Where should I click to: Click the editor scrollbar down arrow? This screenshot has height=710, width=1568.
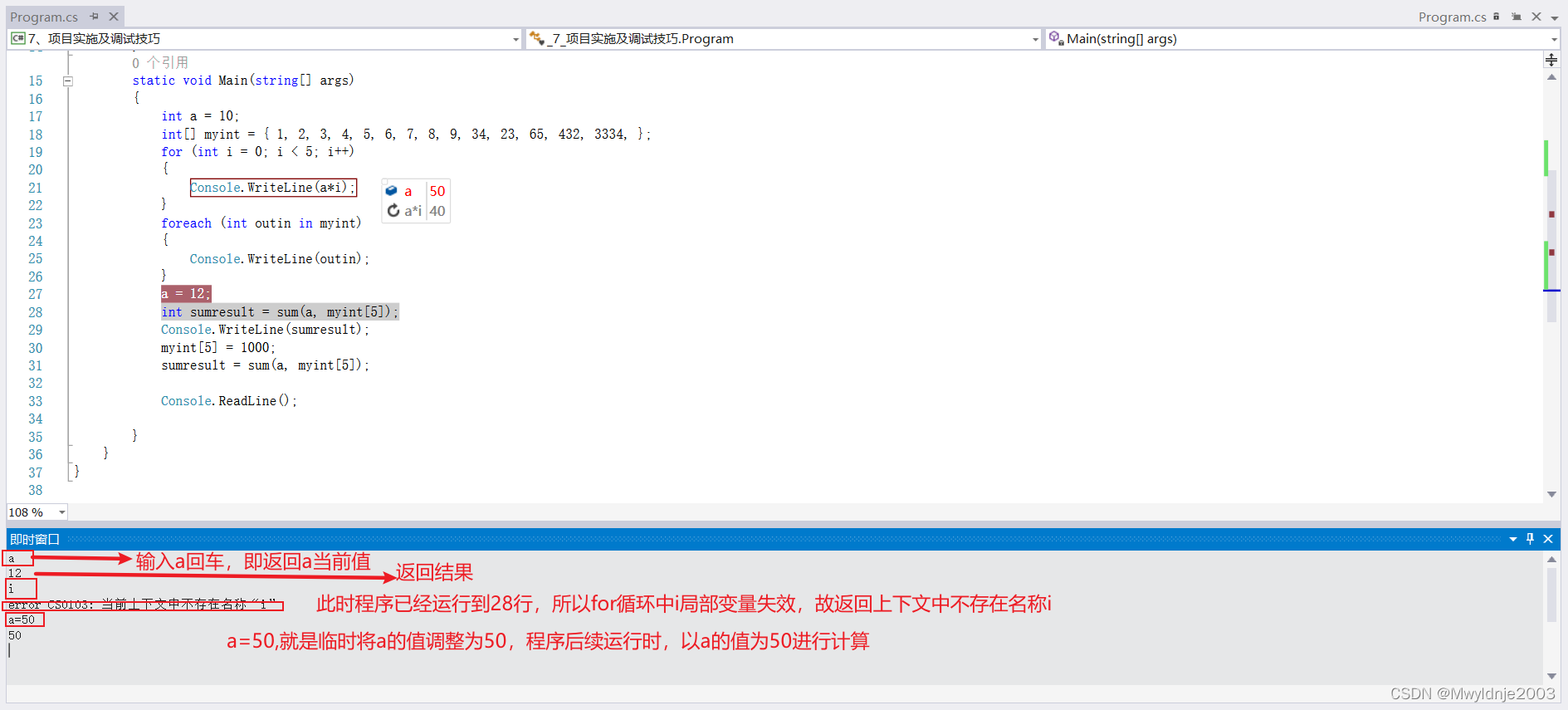pos(1551,494)
